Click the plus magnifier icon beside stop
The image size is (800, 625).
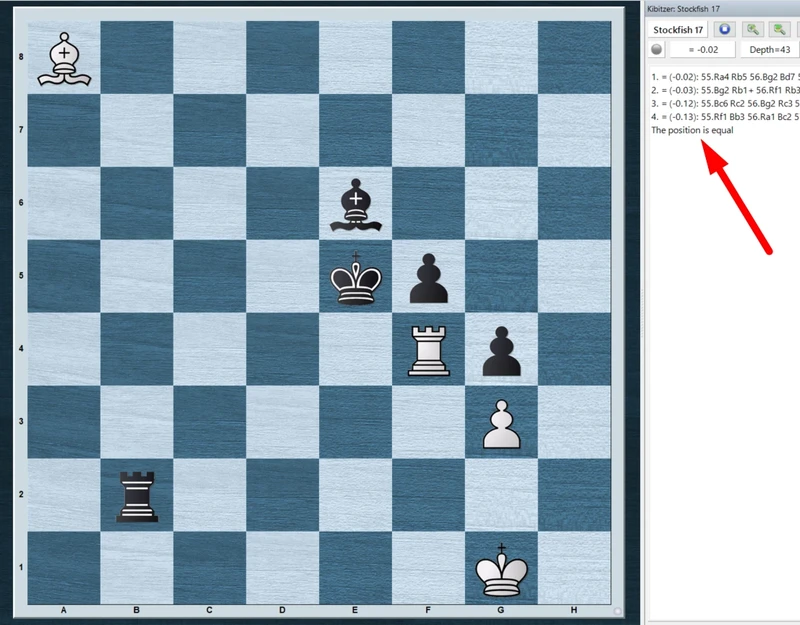click(752, 30)
